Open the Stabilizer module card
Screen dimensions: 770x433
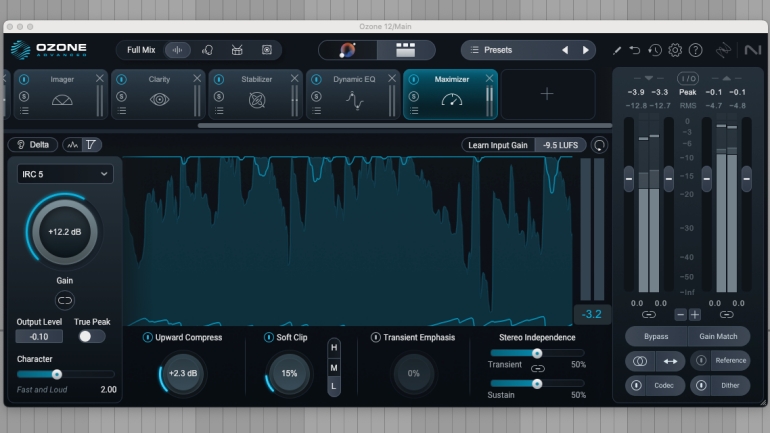pyautogui.click(x=256, y=94)
